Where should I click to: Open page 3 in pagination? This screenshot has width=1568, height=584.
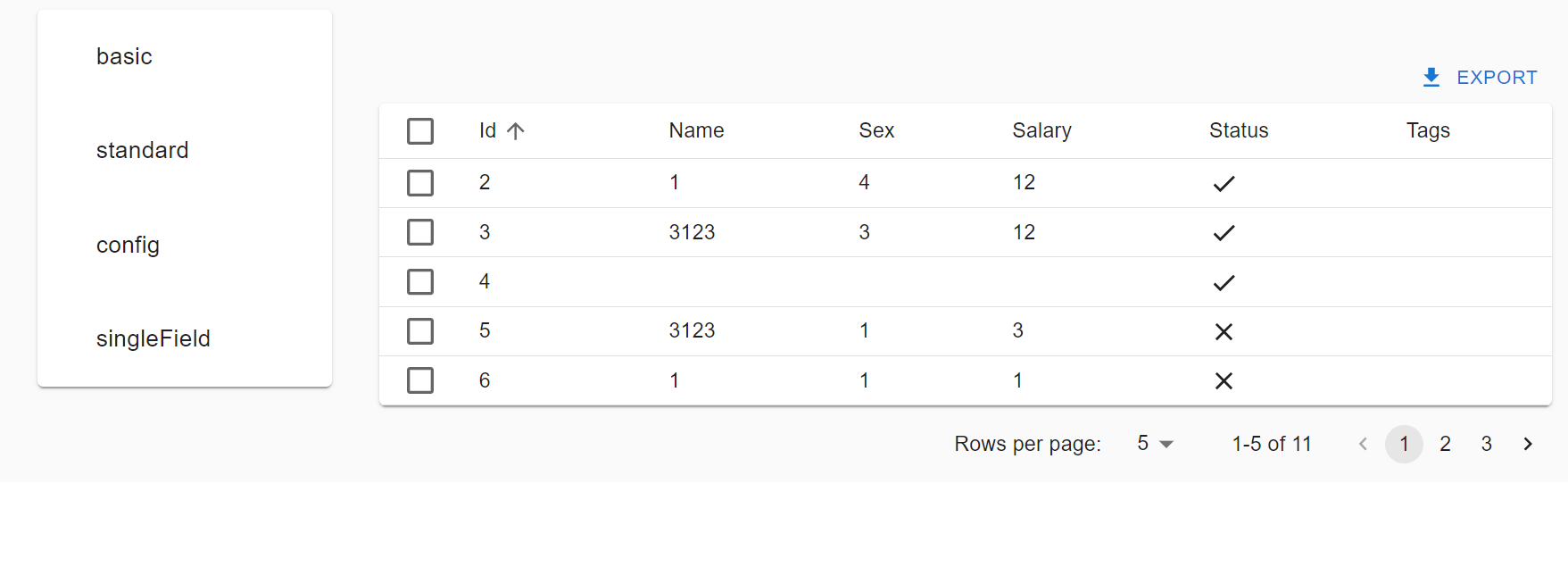(x=1486, y=443)
